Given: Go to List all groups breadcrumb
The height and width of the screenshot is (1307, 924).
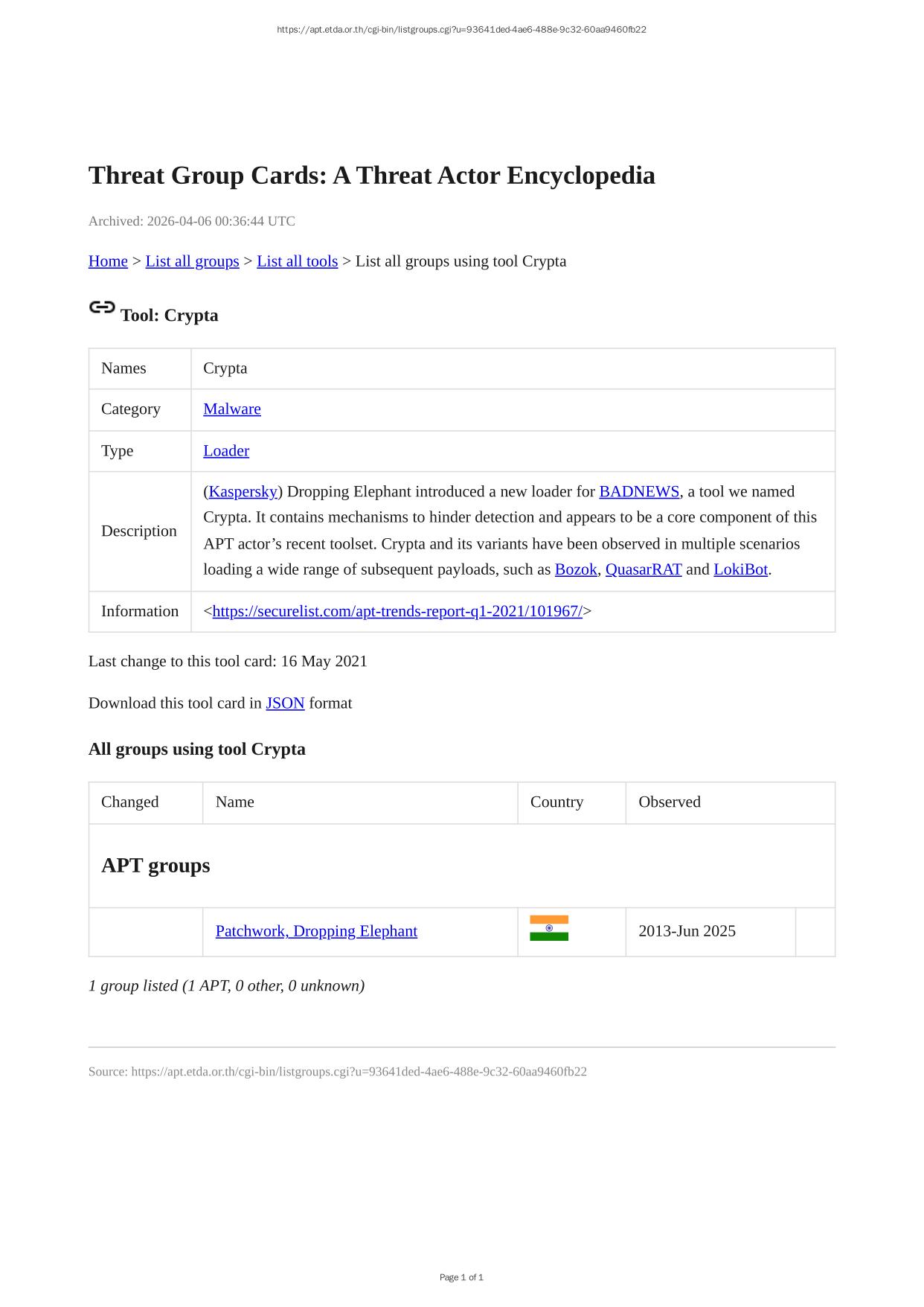Looking at the screenshot, I should (x=192, y=261).
